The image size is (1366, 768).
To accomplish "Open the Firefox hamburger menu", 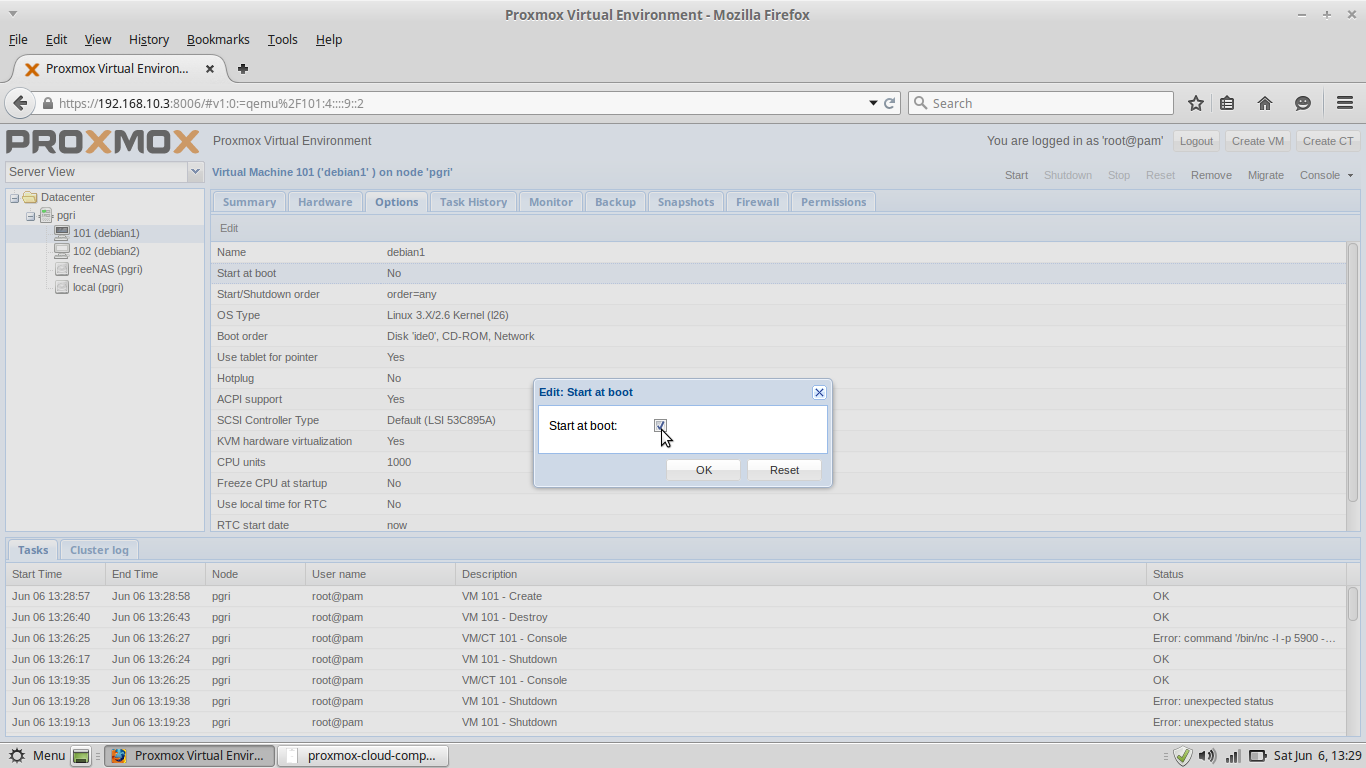I will coord(1344,103).
